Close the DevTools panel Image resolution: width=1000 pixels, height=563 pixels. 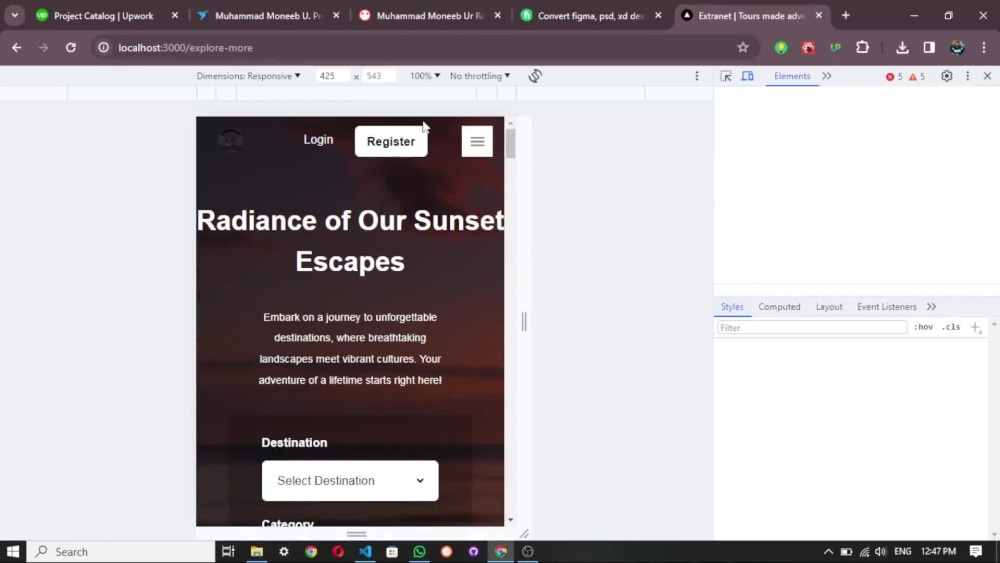(x=987, y=76)
